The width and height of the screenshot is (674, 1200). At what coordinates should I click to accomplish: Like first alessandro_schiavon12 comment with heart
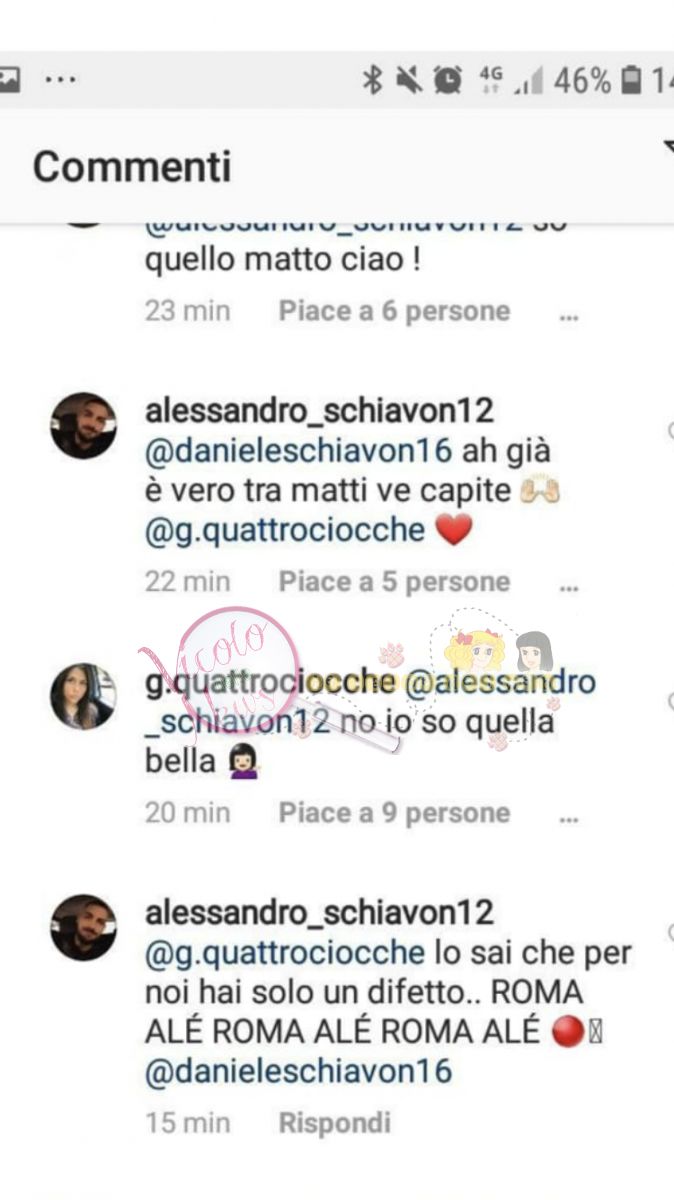pyautogui.click(x=670, y=431)
